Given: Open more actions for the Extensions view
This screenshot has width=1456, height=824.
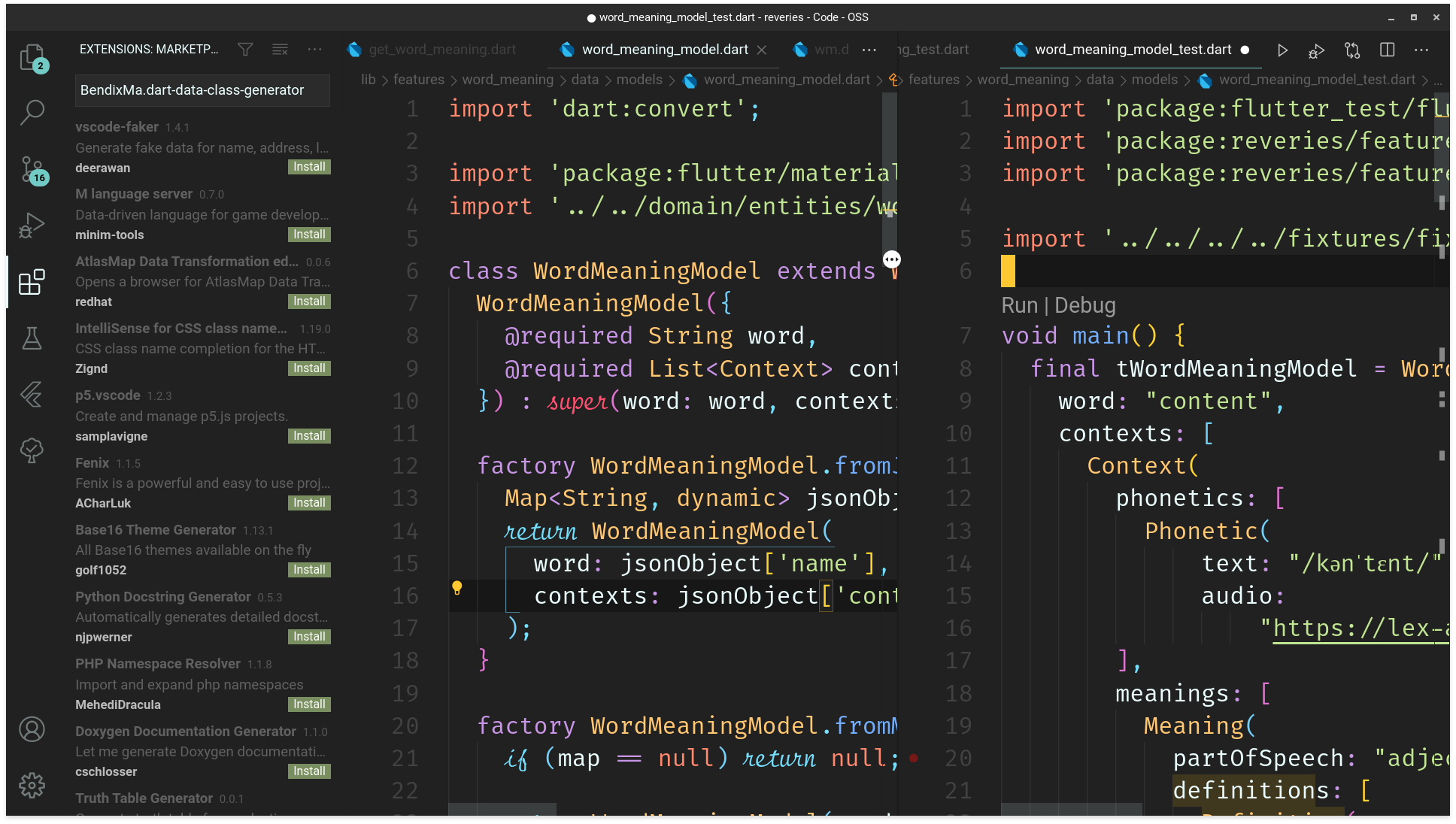Looking at the screenshot, I should 314,50.
